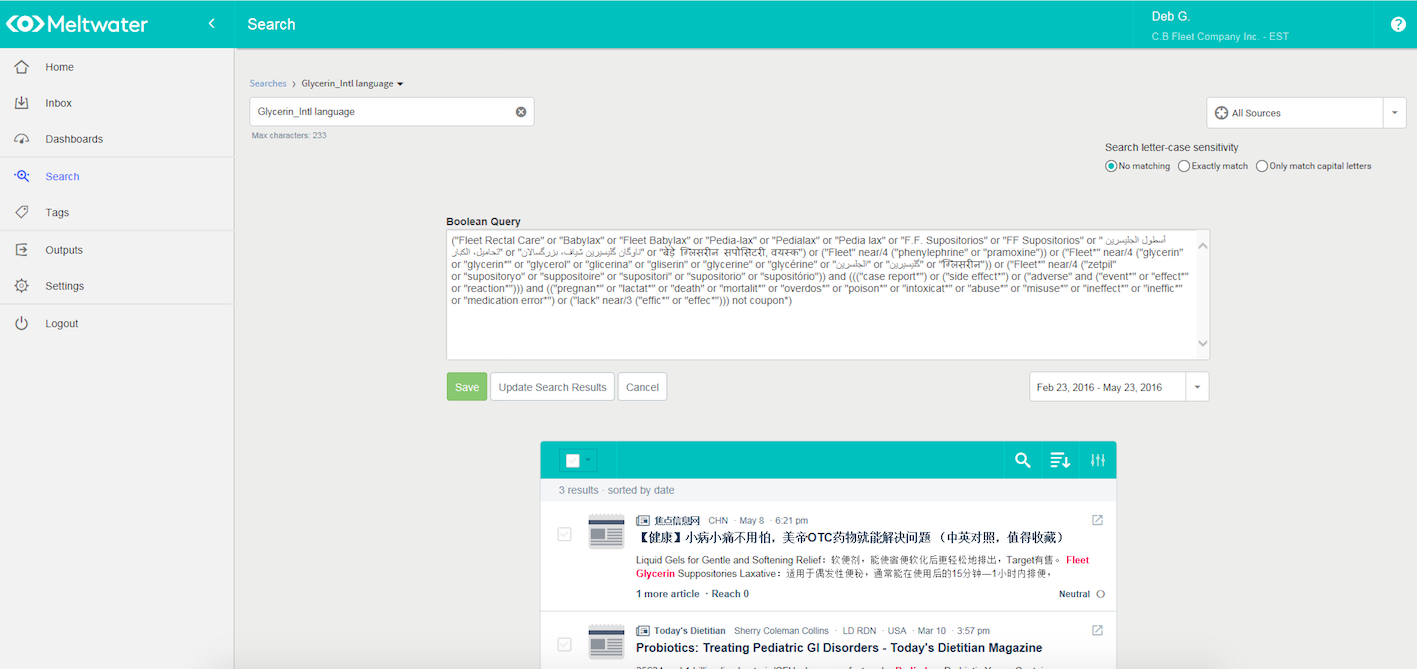Click the Neutral sentiment circle indicator
Screen dimensions: 1417x669
1101,594
